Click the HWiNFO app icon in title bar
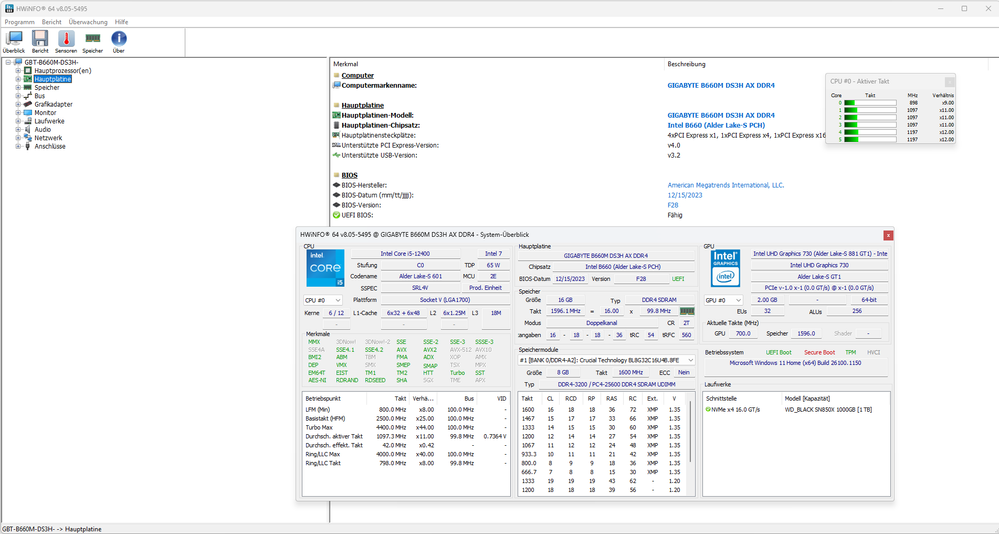 (10, 8)
